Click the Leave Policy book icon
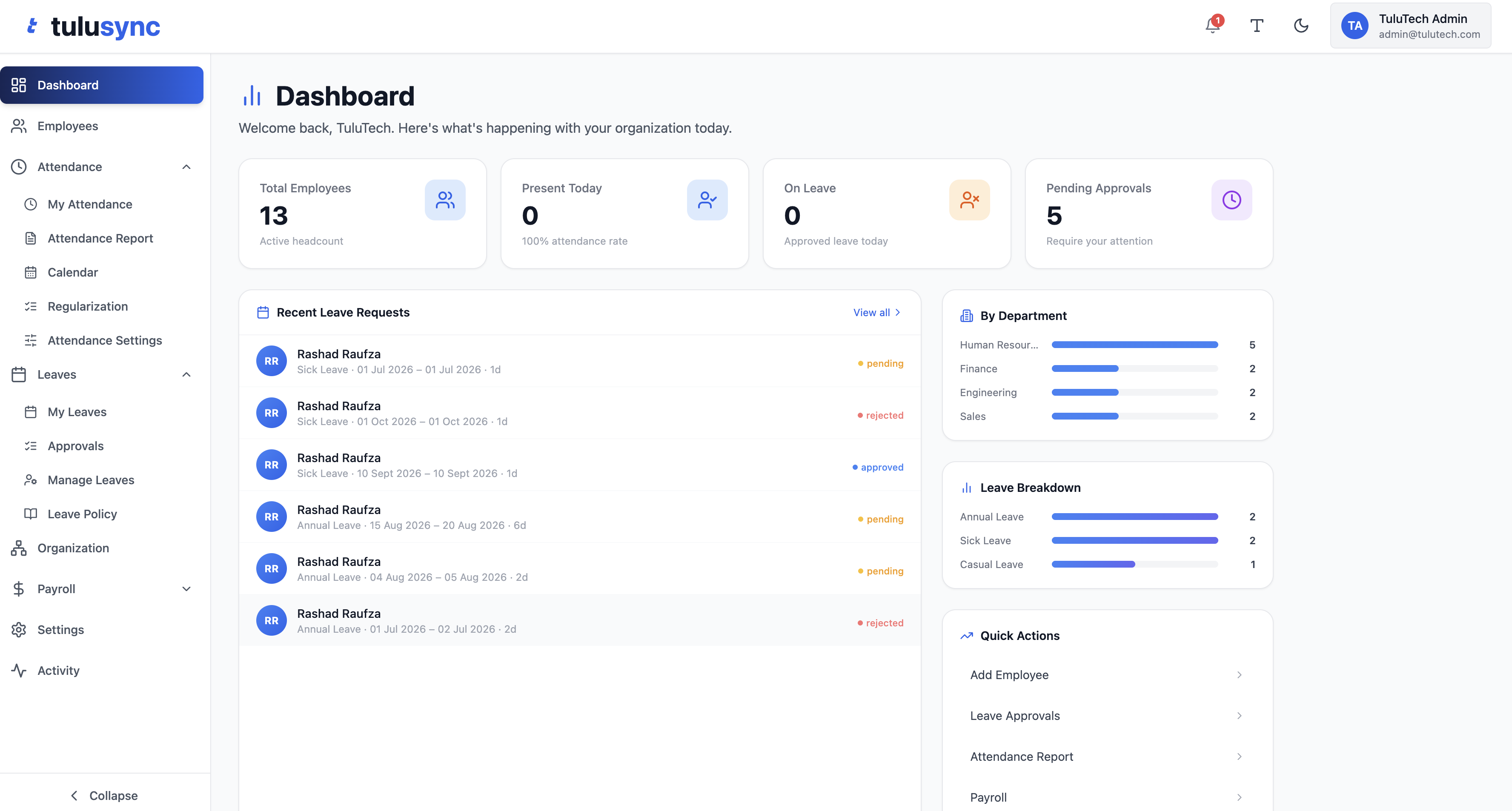 tap(31, 514)
